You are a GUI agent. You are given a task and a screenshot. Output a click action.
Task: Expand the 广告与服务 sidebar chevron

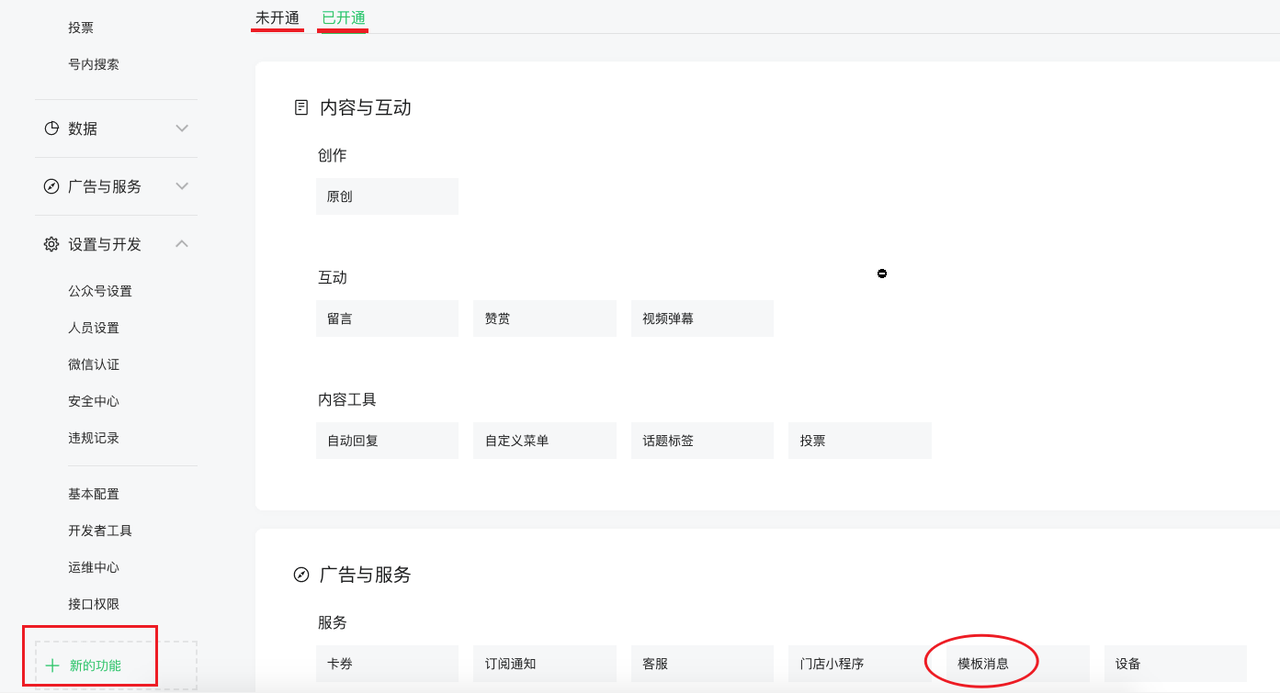[182, 187]
